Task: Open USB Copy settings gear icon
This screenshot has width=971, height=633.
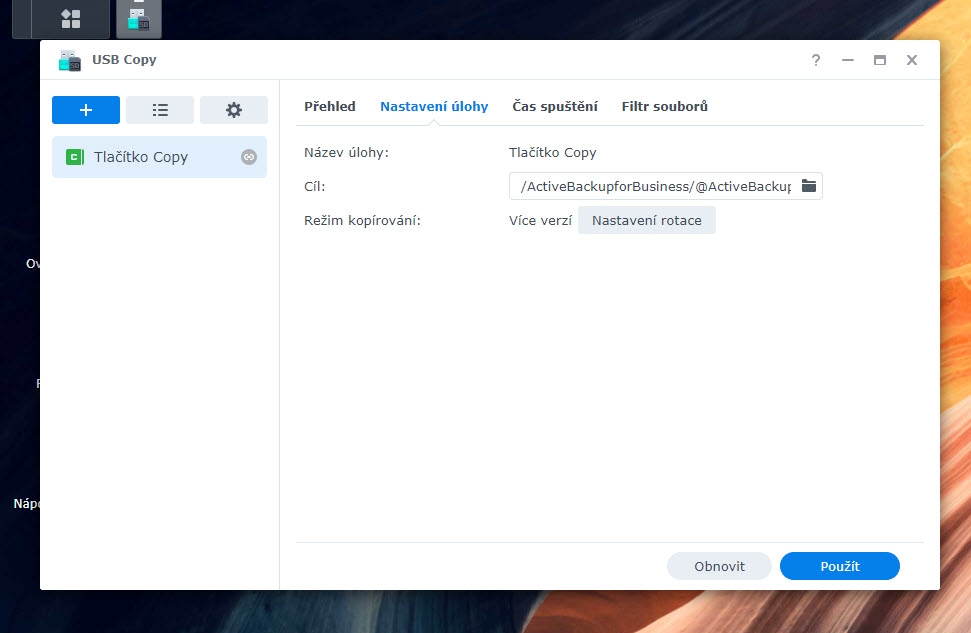Action: tap(234, 110)
